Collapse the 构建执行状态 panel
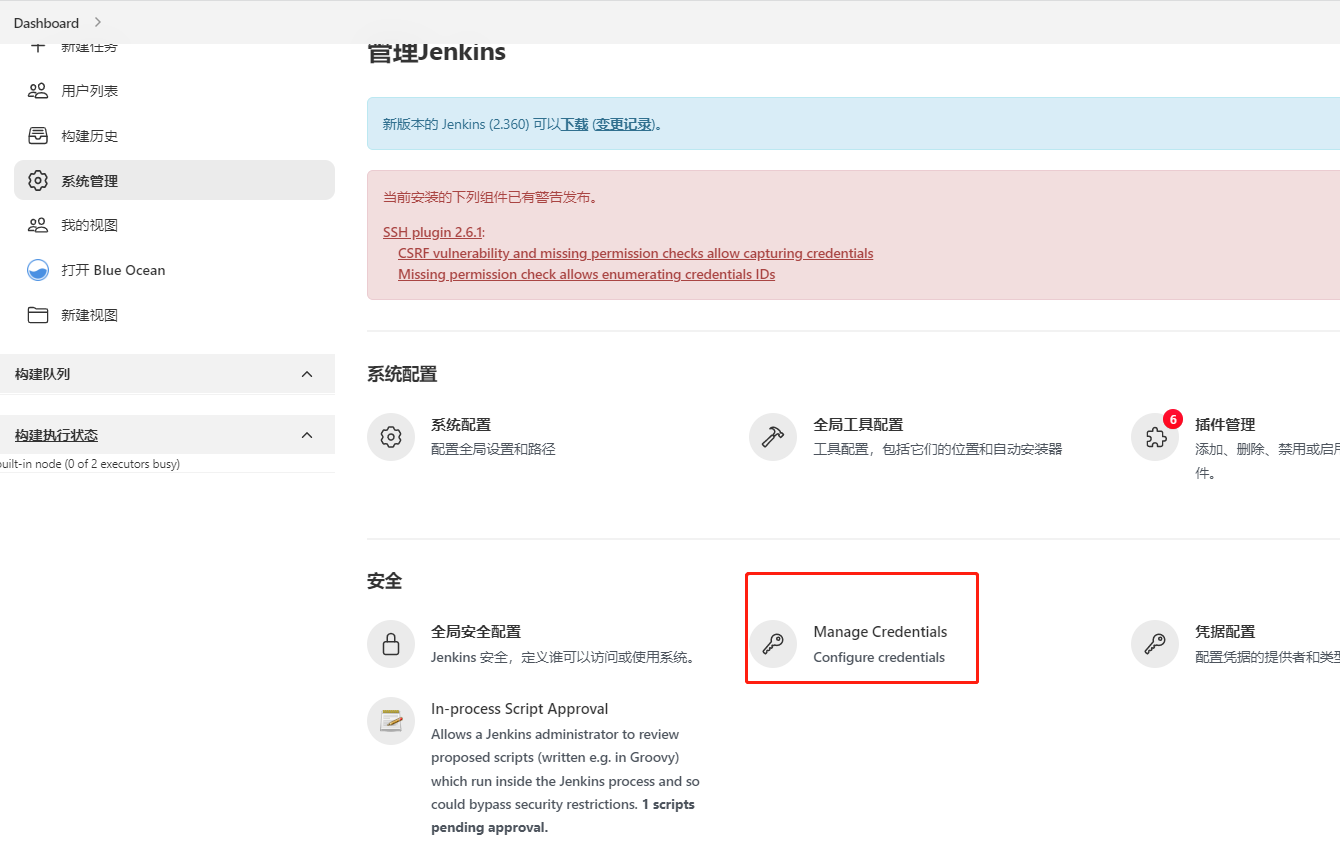 coord(307,435)
